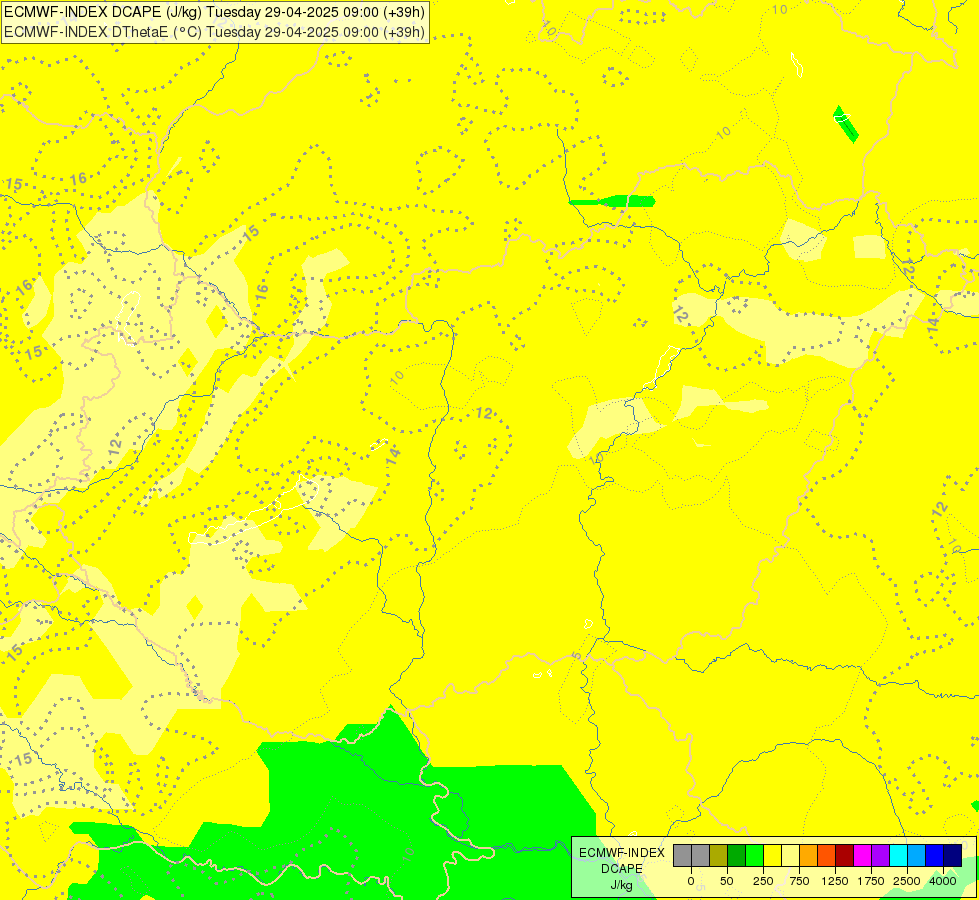Image resolution: width=979 pixels, height=900 pixels.
Task: Click the light blue legend swatch
Action: coord(917,856)
